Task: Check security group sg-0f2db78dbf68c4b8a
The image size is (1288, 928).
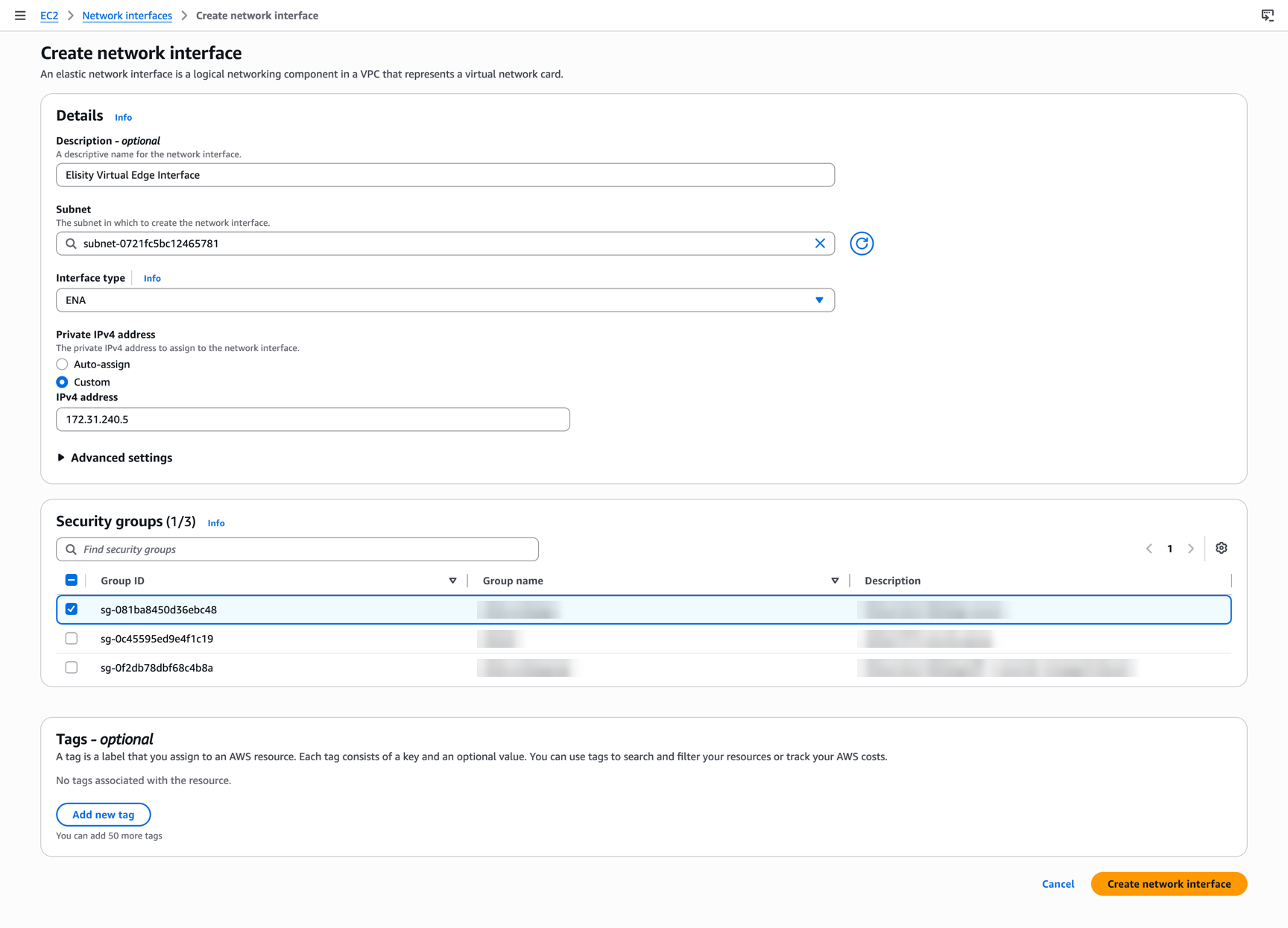Action: pos(72,668)
